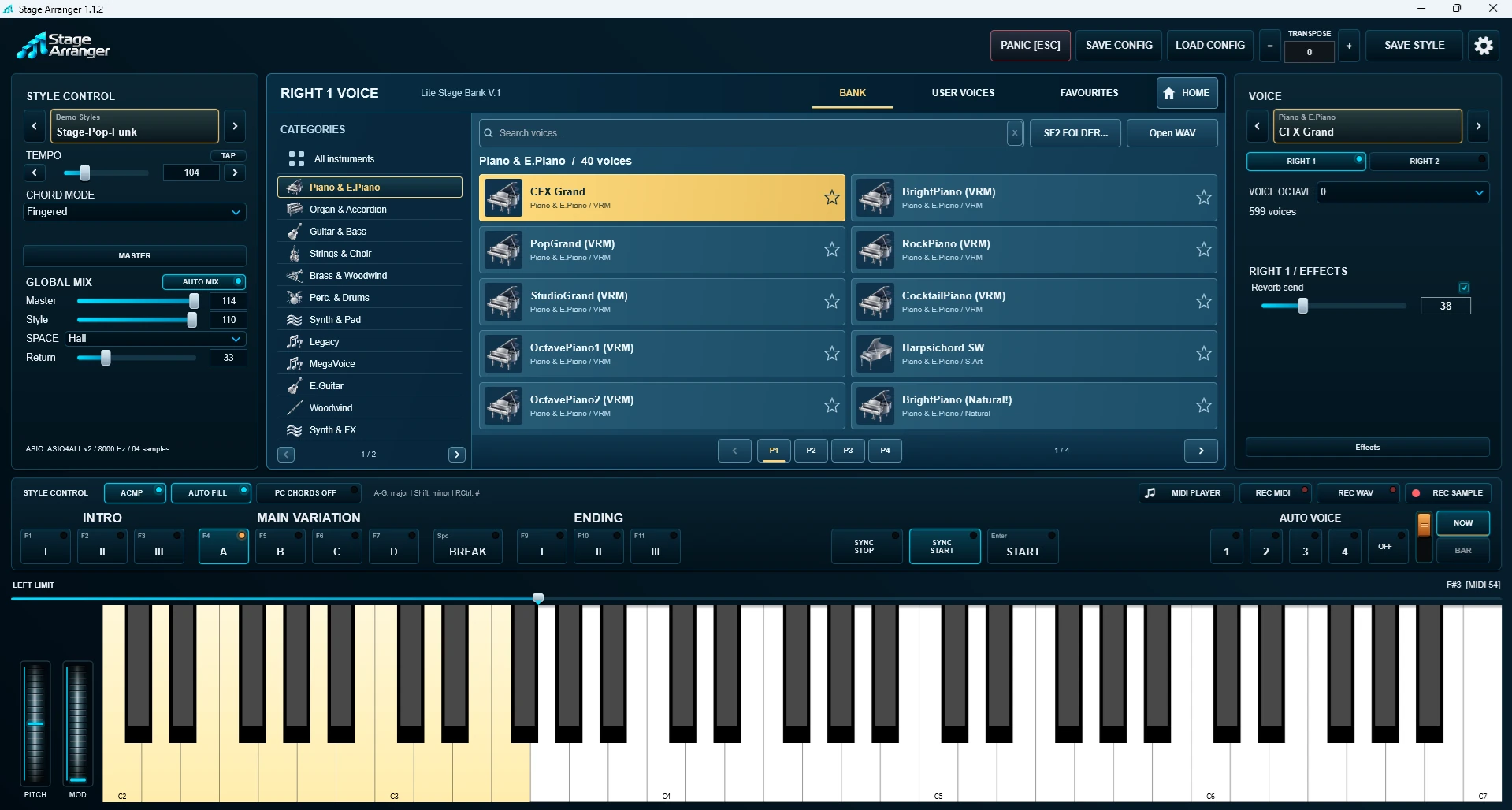Advance to next style with right arrow
1512x810 pixels.
pyautogui.click(x=235, y=126)
